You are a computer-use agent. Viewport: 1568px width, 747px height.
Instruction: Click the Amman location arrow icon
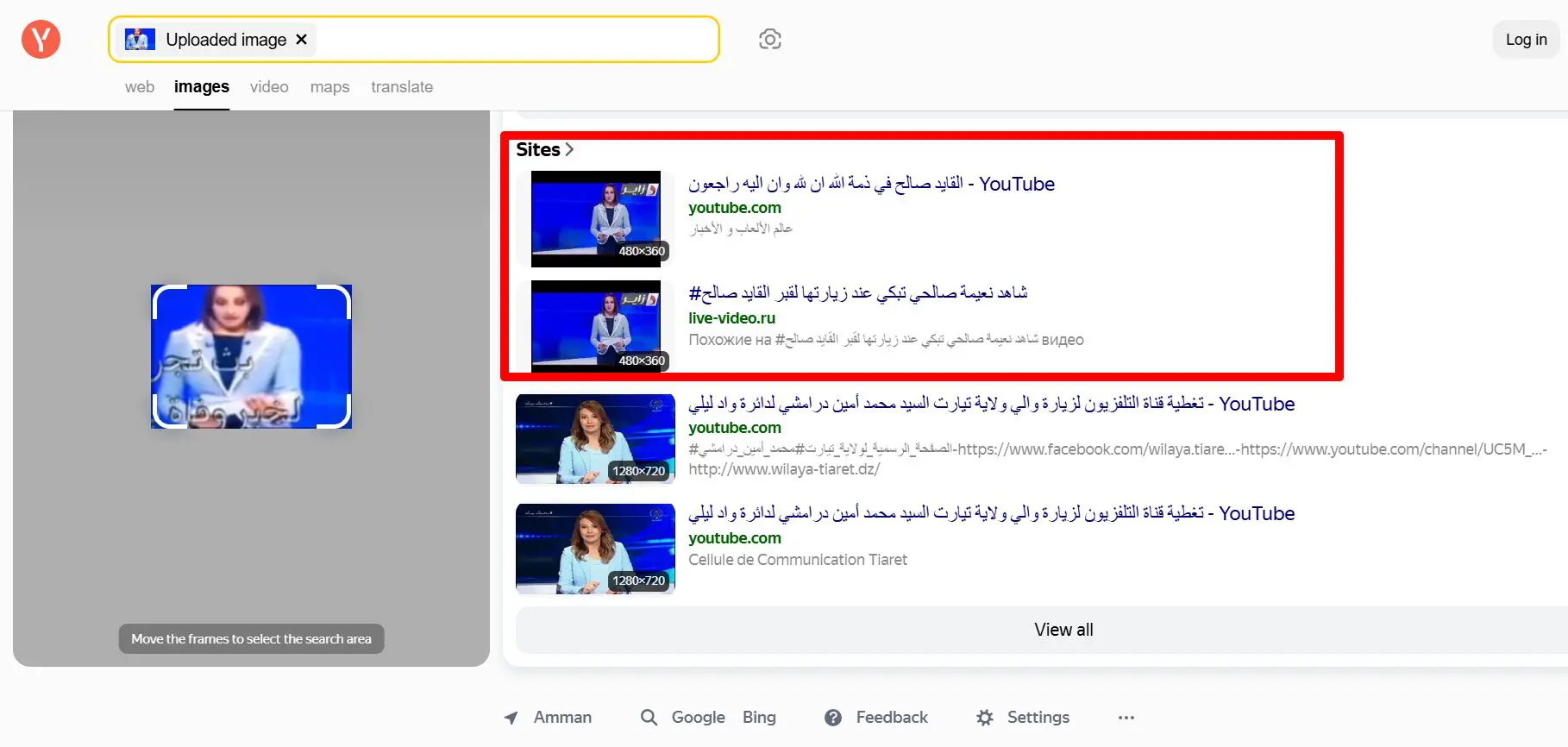(511, 718)
